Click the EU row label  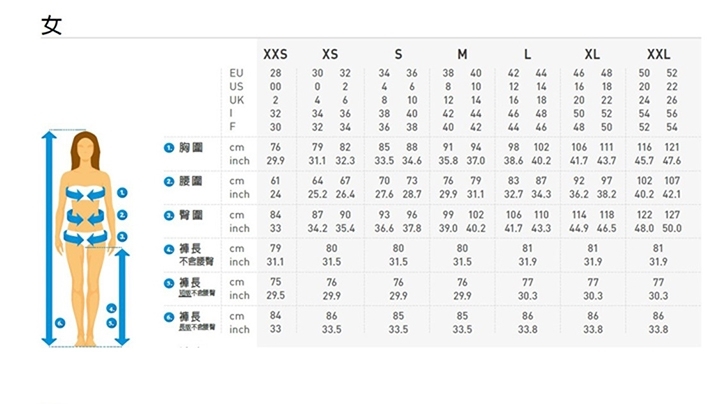pyautogui.click(x=236, y=74)
